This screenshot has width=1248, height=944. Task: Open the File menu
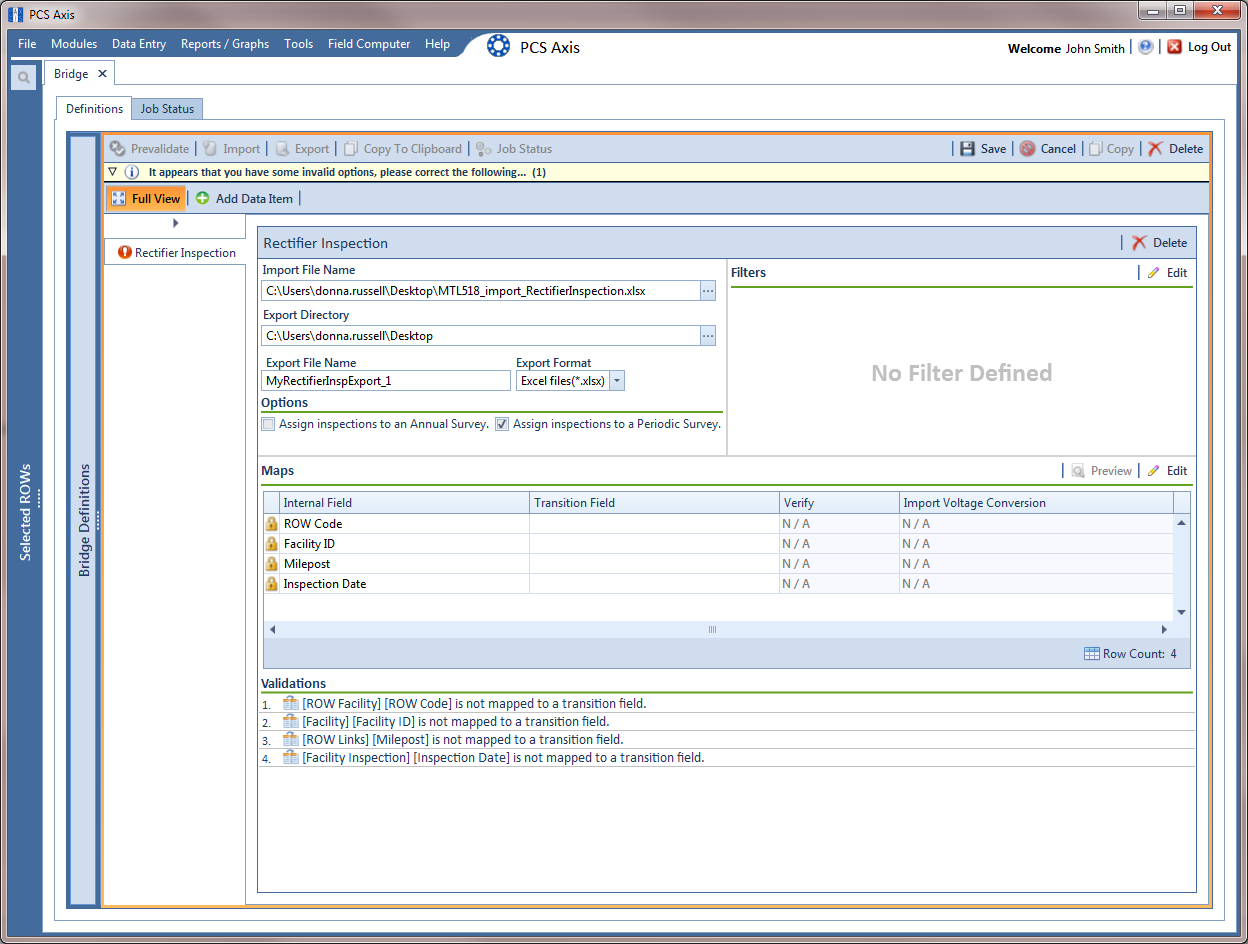click(x=27, y=44)
